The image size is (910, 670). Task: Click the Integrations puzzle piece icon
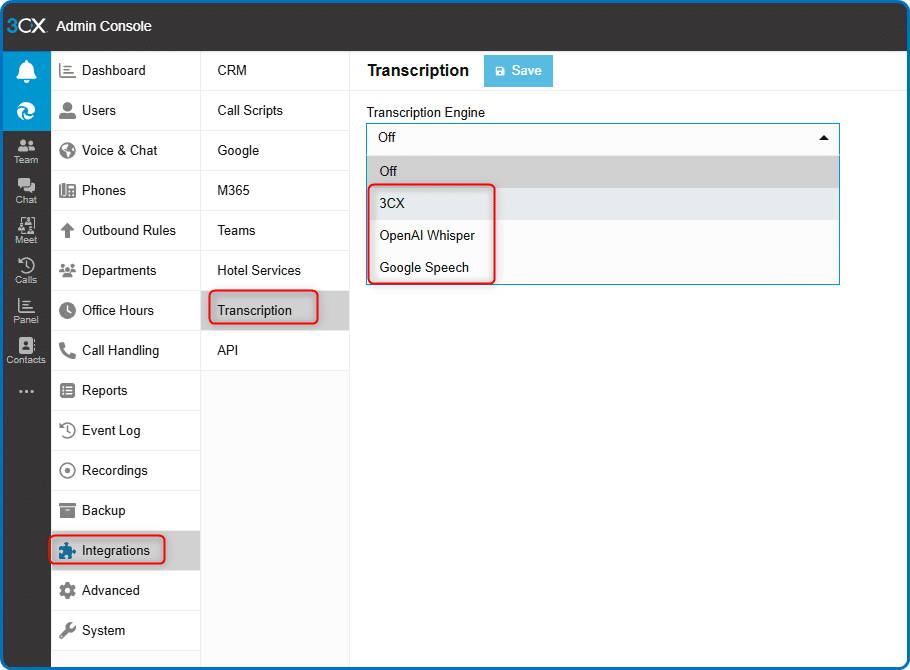pos(67,550)
